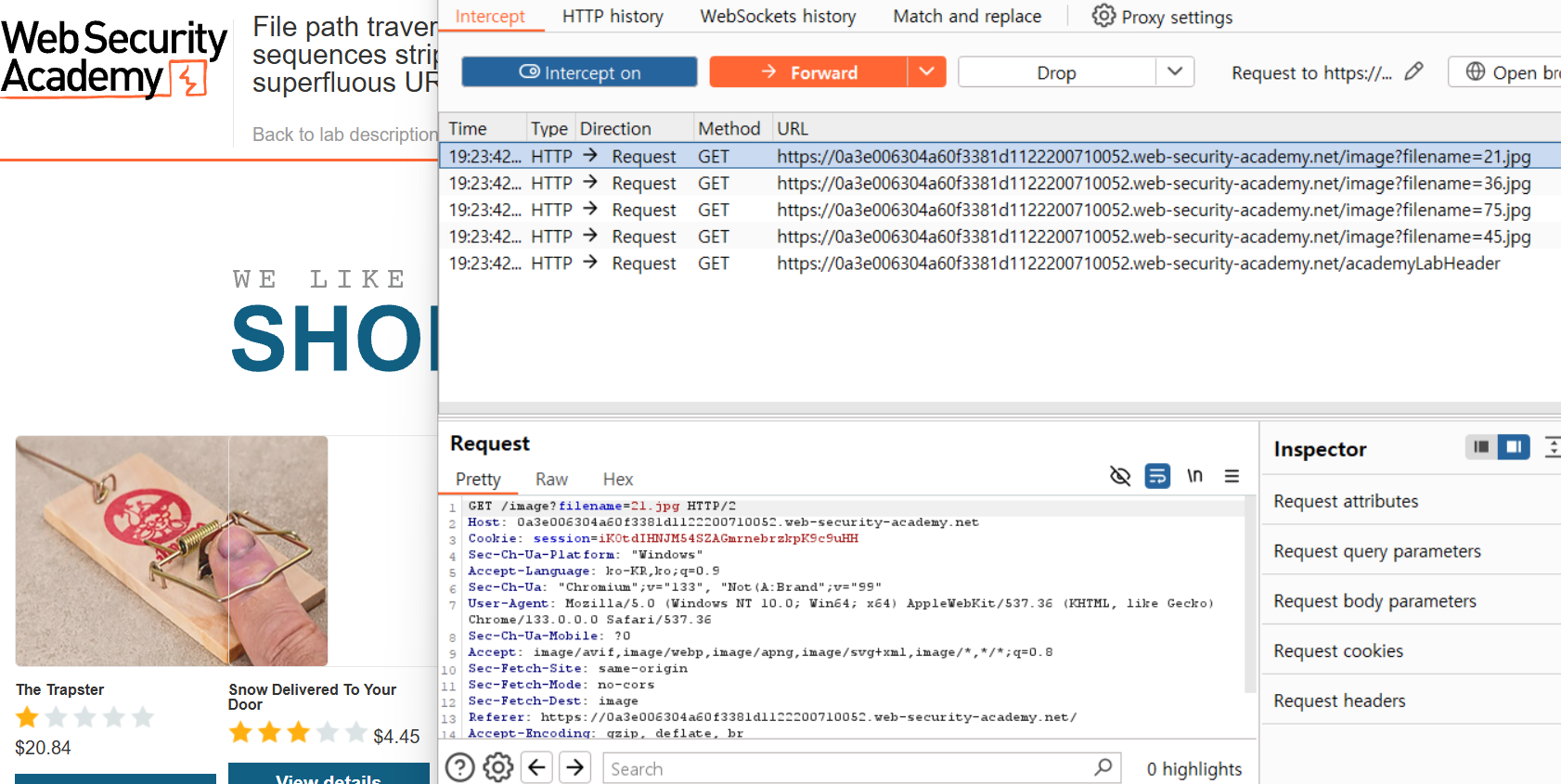
Task: Toggle the Intercept on button
Action: tap(579, 72)
